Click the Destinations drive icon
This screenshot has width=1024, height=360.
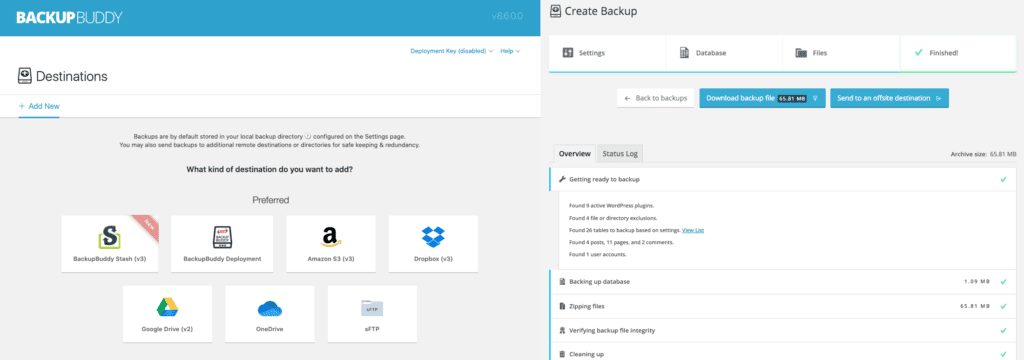[25, 76]
